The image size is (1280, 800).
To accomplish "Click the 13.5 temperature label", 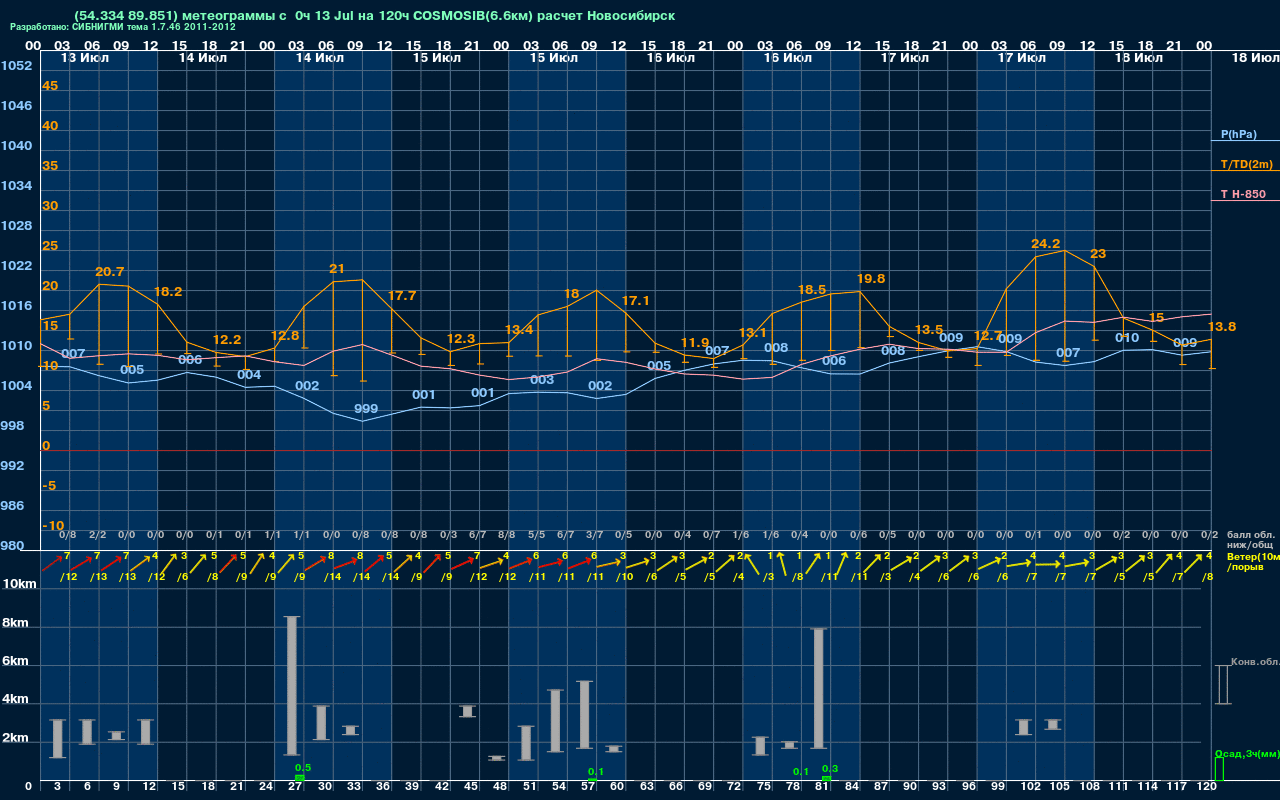I will click(929, 330).
